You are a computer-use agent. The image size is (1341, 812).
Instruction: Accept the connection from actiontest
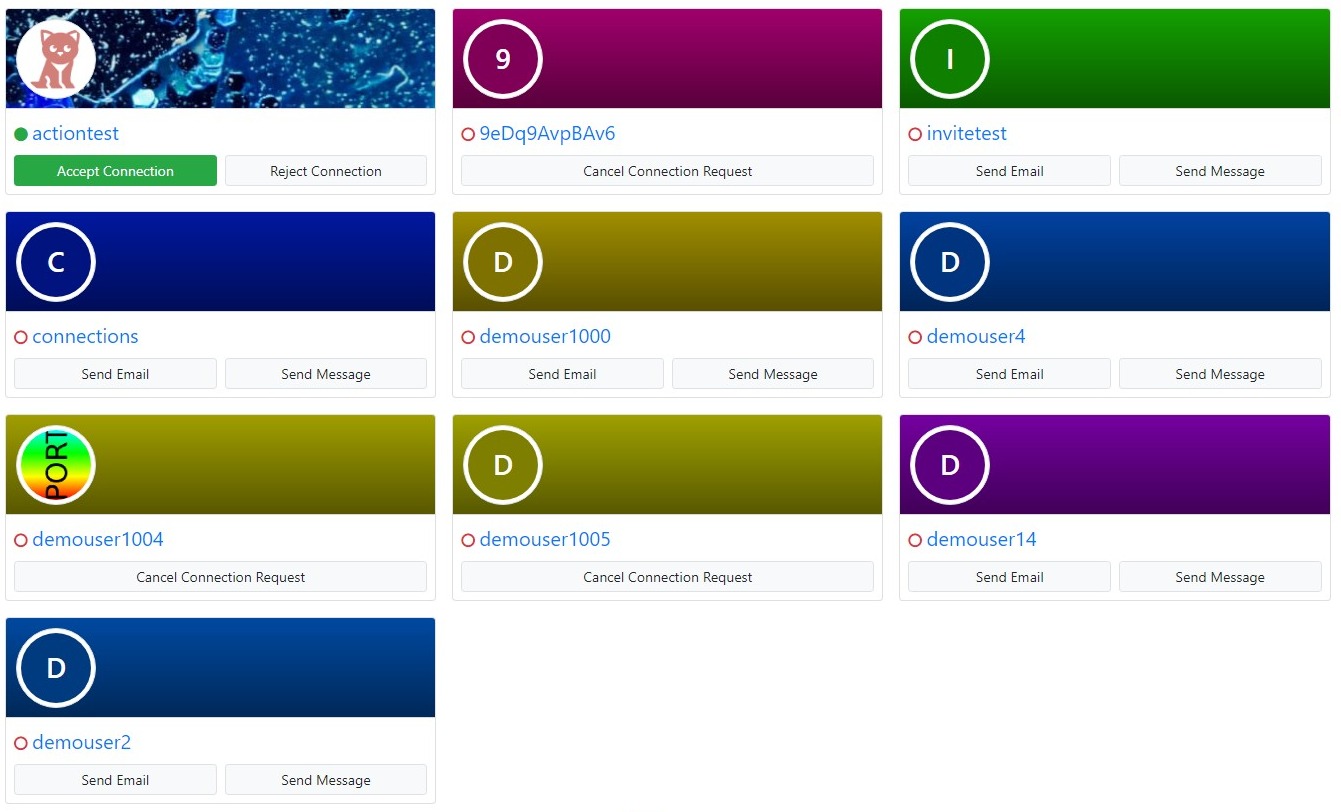point(115,171)
